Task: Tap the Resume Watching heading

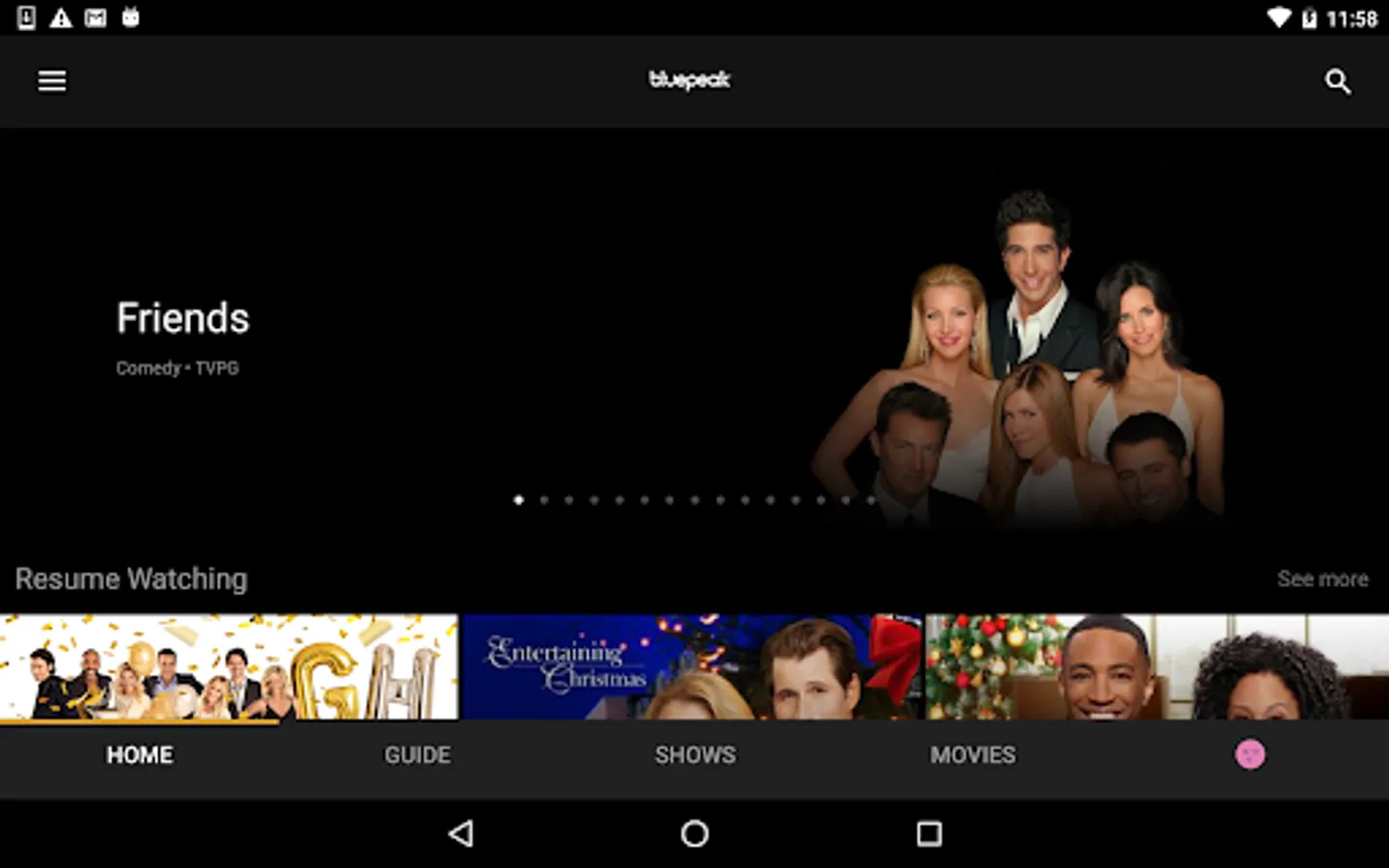Action: [x=131, y=579]
